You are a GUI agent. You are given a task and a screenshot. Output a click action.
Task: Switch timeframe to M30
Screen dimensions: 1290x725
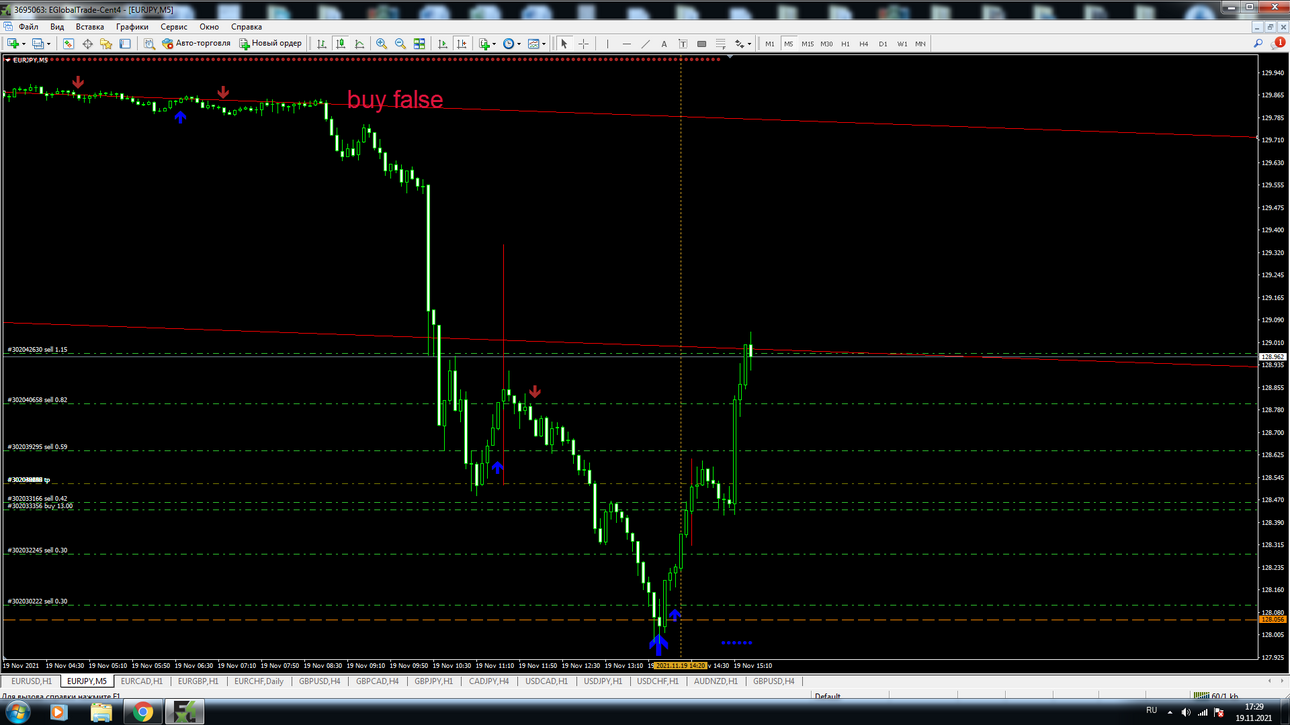[826, 44]
